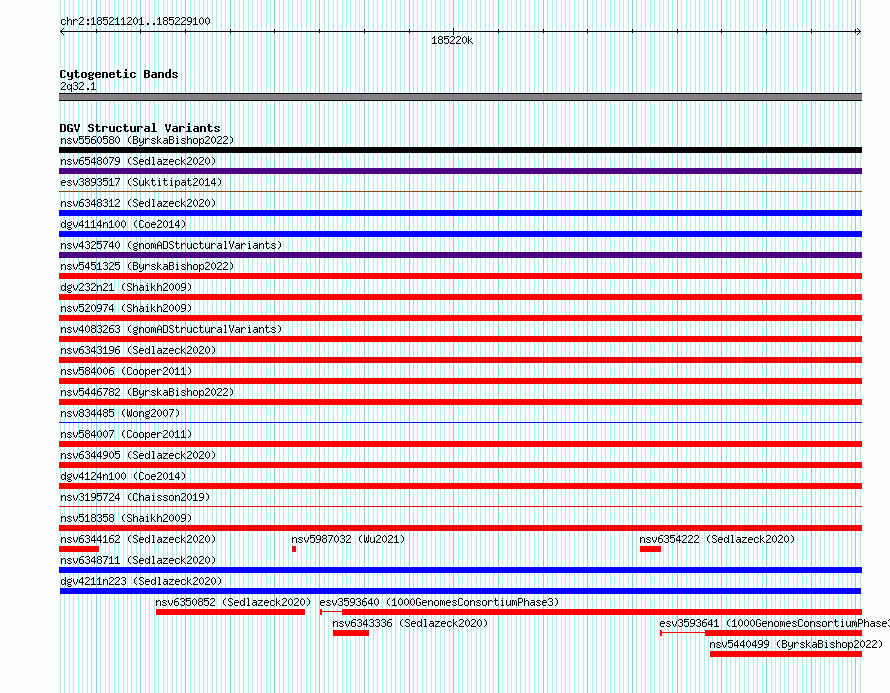Select the short red bar under nsv6344162
Screen dimensions: 890x693
[x=79, y=549]
